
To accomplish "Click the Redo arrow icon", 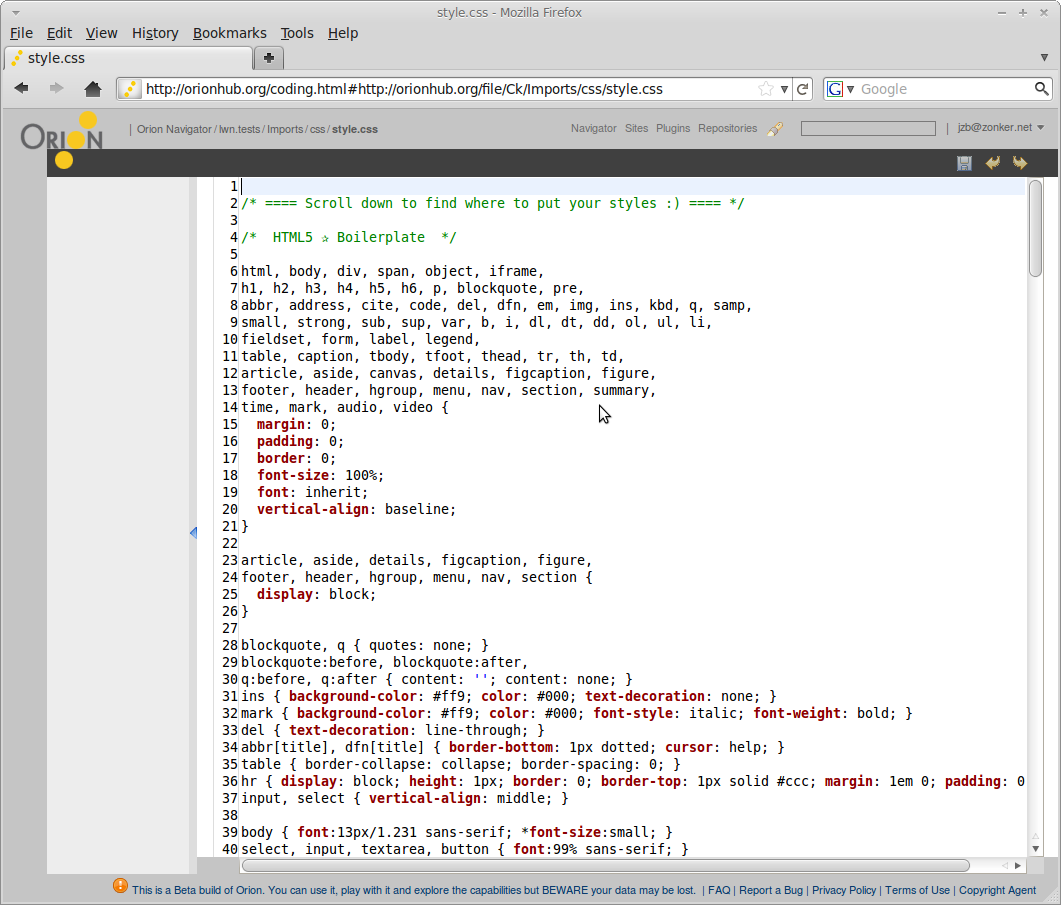I will click(x=1020, y=163).
